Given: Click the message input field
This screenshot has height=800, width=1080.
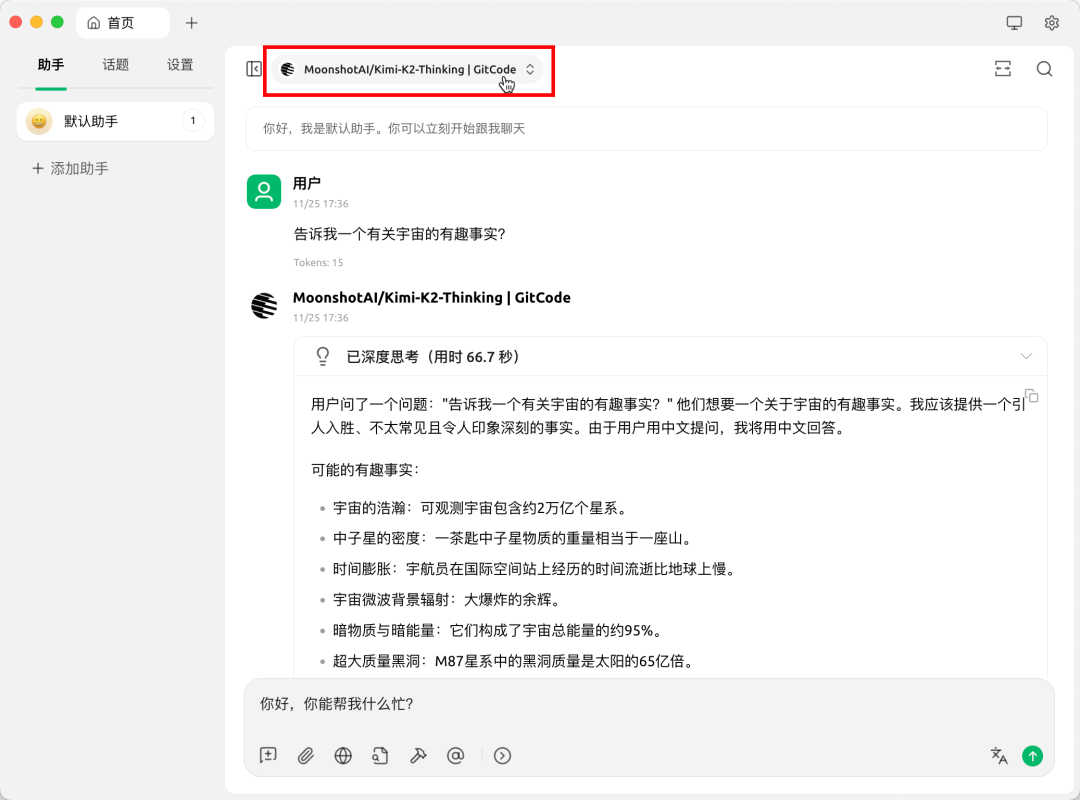Looking at the screenshot, I should [649, 704].
